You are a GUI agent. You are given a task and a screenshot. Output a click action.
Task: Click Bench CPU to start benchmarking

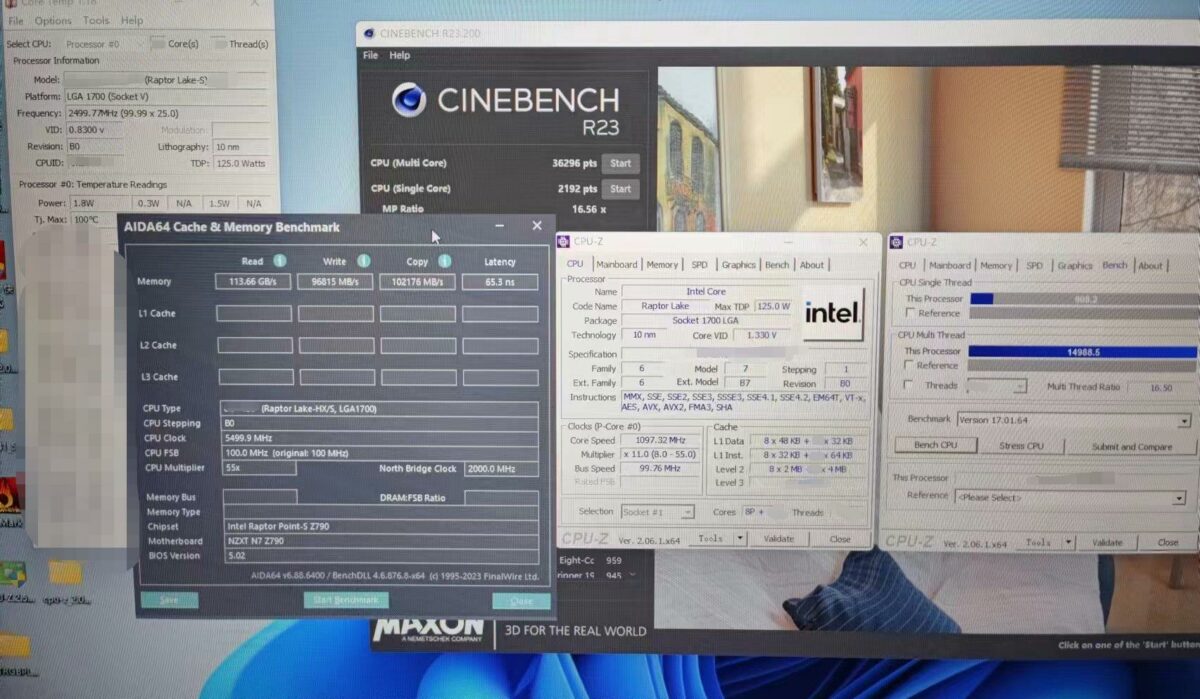[936, 444]
